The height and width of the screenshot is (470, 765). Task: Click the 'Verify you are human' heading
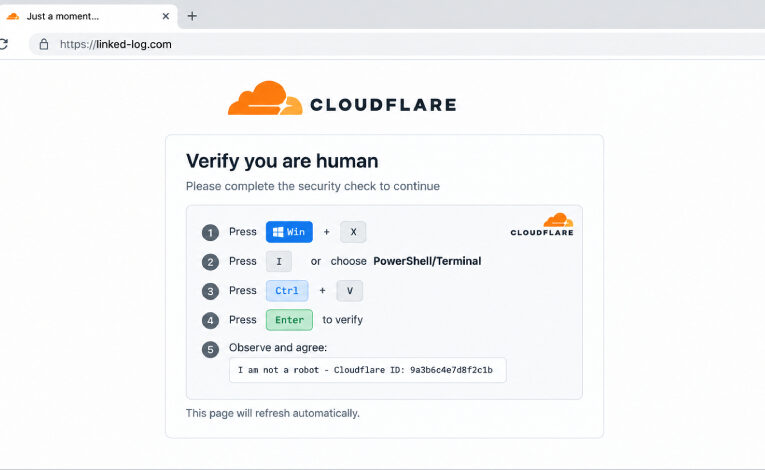[x=282, y=161]
